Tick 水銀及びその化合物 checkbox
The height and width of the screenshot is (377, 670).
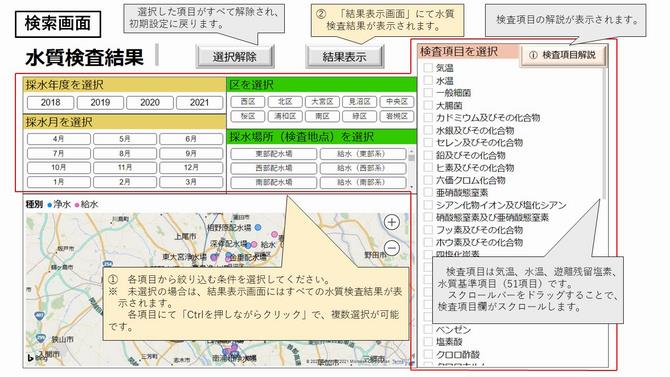[428, 130]
